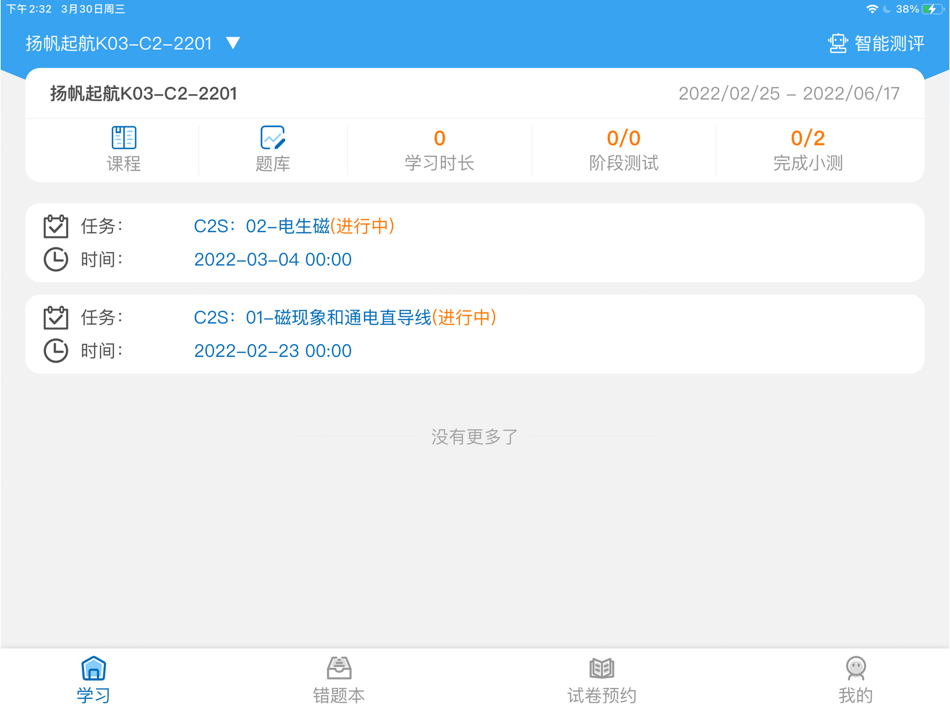Switch to the 试卷预约 tab

point(601,678)
